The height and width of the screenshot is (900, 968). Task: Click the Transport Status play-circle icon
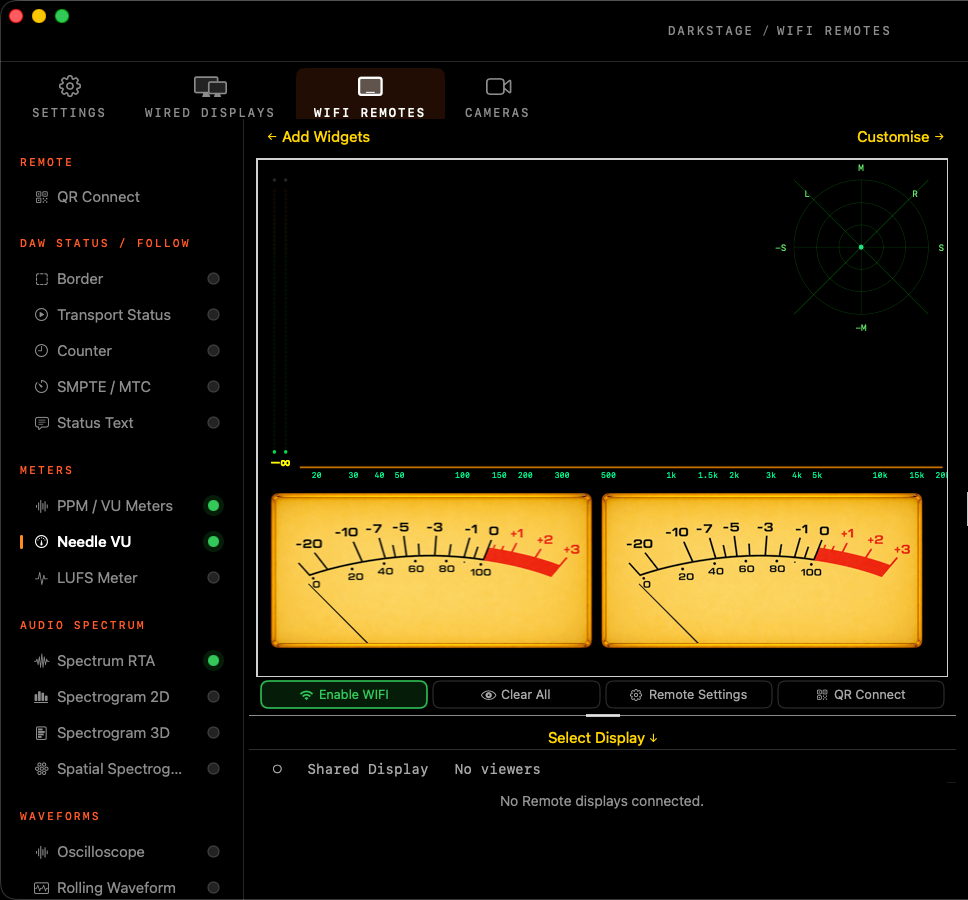coord(41,315)
